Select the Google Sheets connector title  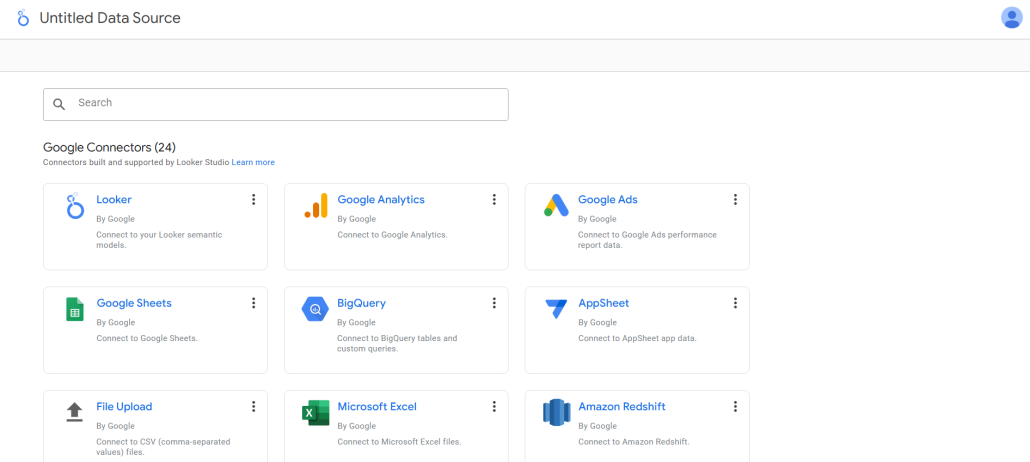click(134, 304)
